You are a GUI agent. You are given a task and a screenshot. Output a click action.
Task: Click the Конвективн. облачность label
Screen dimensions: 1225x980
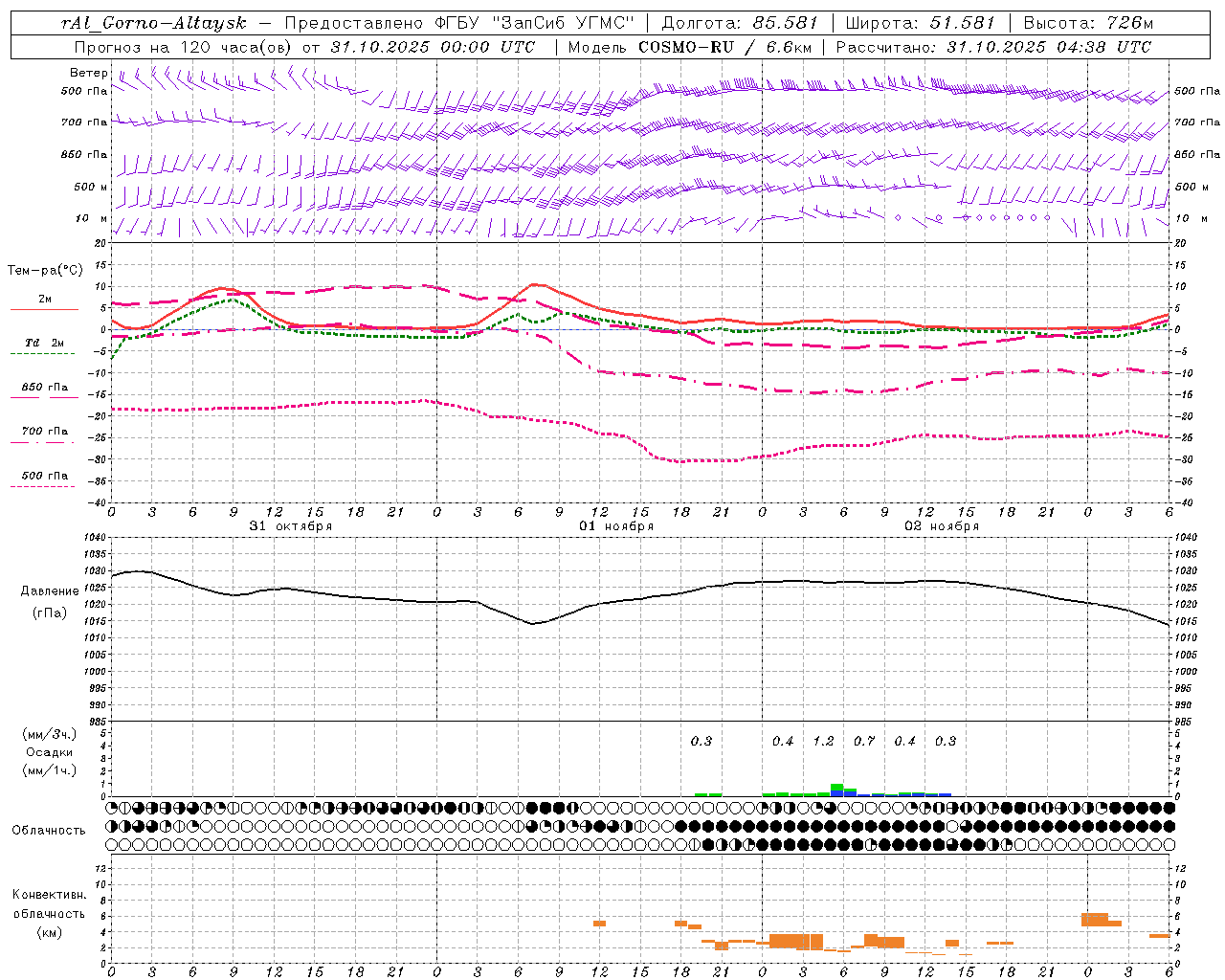click(49, 904)
